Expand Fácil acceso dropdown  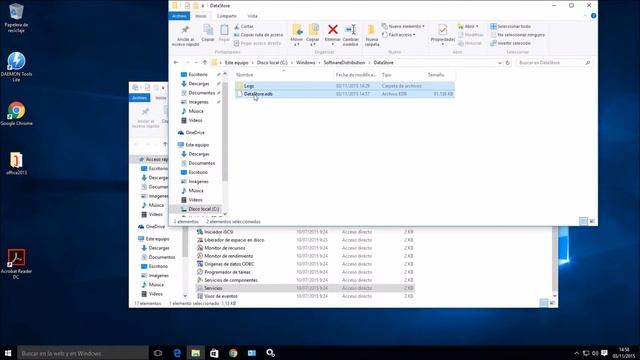[x=399, y=35]
